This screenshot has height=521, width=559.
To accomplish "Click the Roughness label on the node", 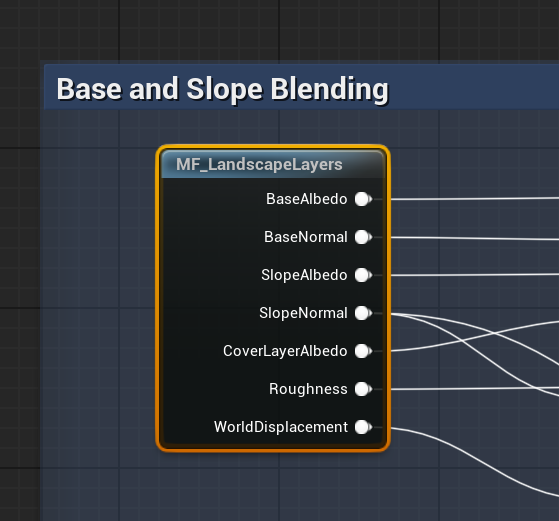I will pos(308,389).
